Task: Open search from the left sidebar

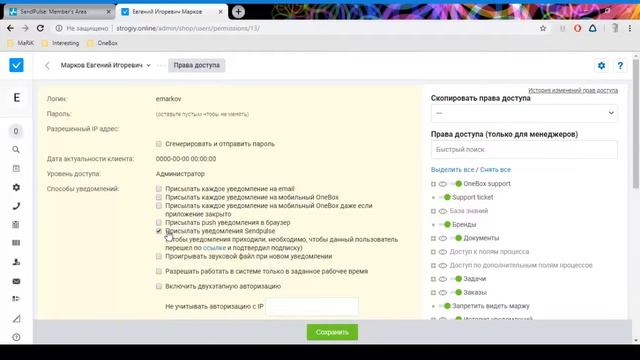Action: (x=16, y=150)
